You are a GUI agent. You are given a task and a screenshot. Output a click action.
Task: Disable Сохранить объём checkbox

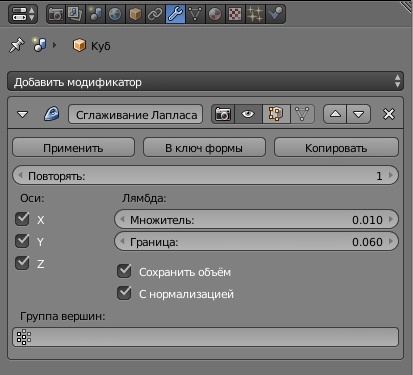click(124, 271)
